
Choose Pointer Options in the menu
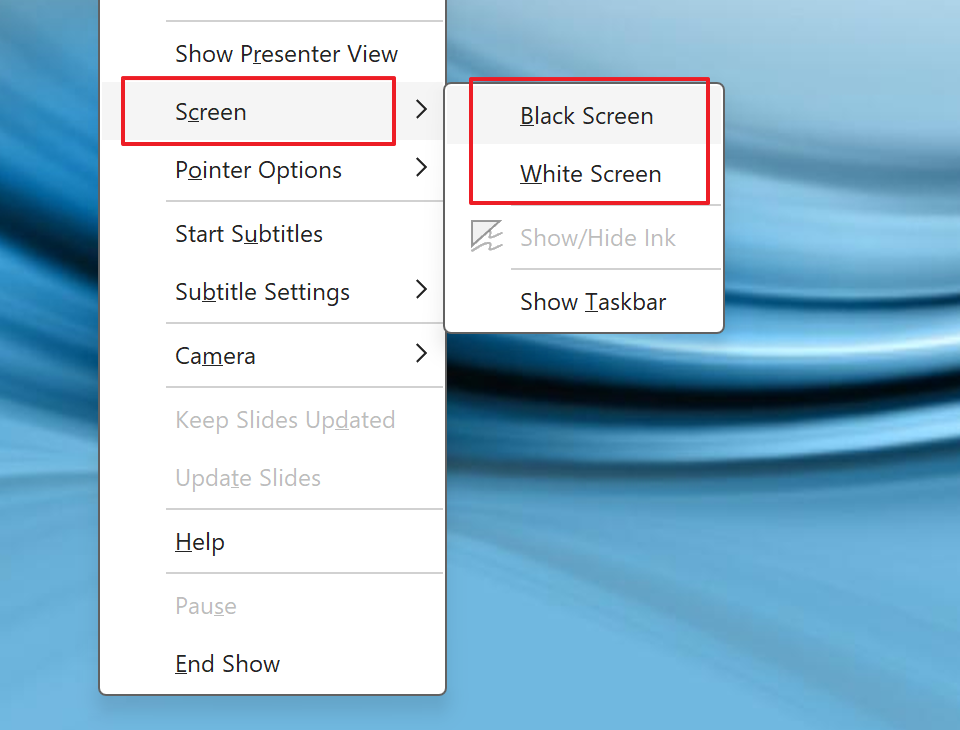tap(258, 170)
